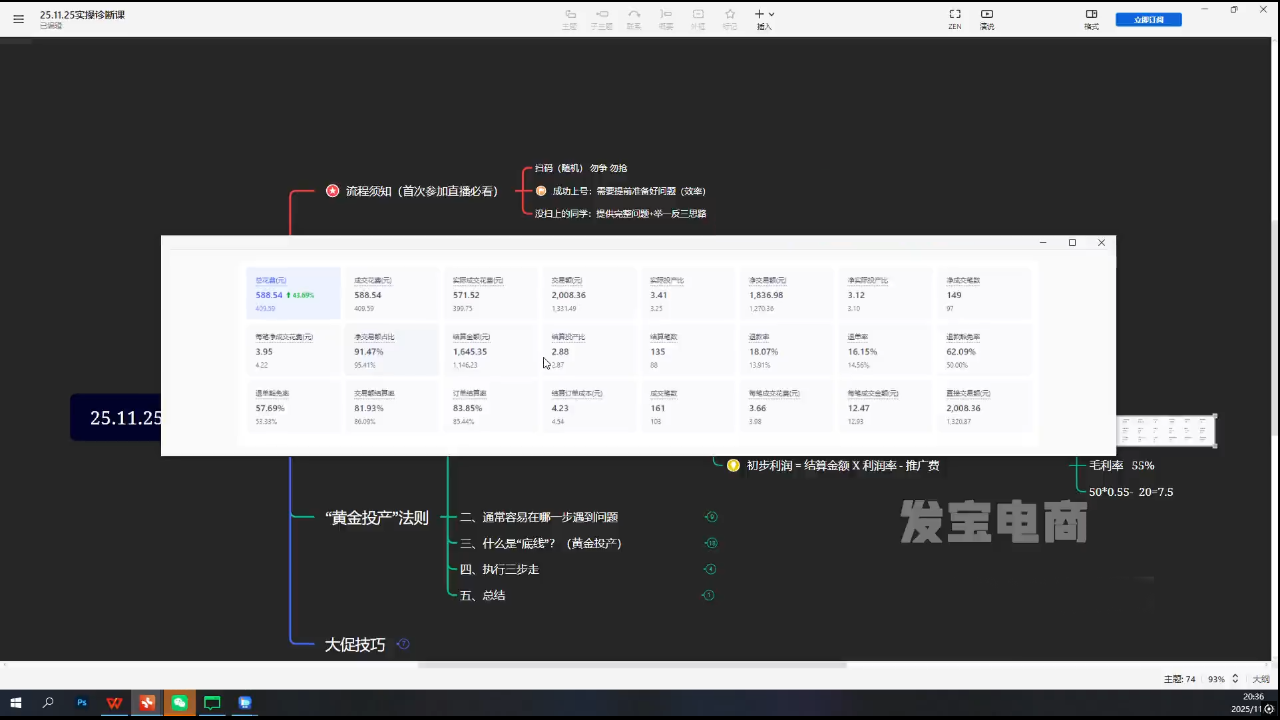
Task: Open WeChat from the taskbar
Action: pos(180,703)
